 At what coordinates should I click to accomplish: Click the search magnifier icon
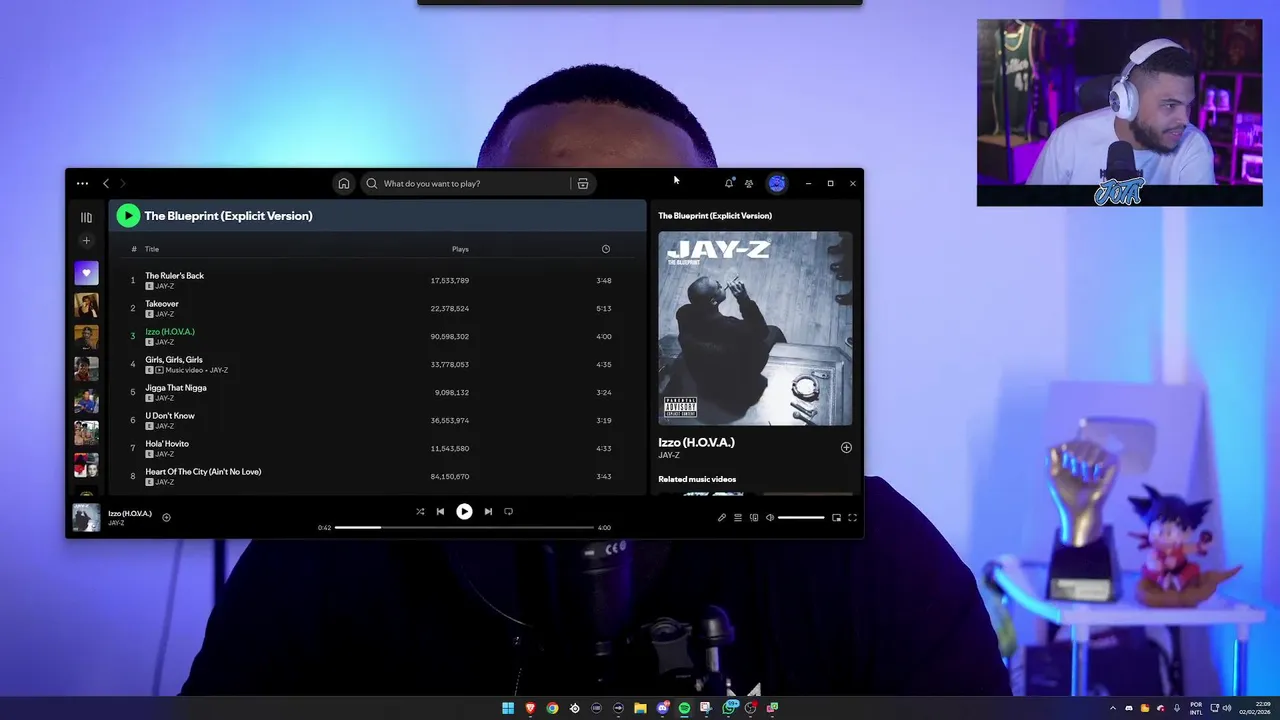pyautogui.click(x=372, y=184)
